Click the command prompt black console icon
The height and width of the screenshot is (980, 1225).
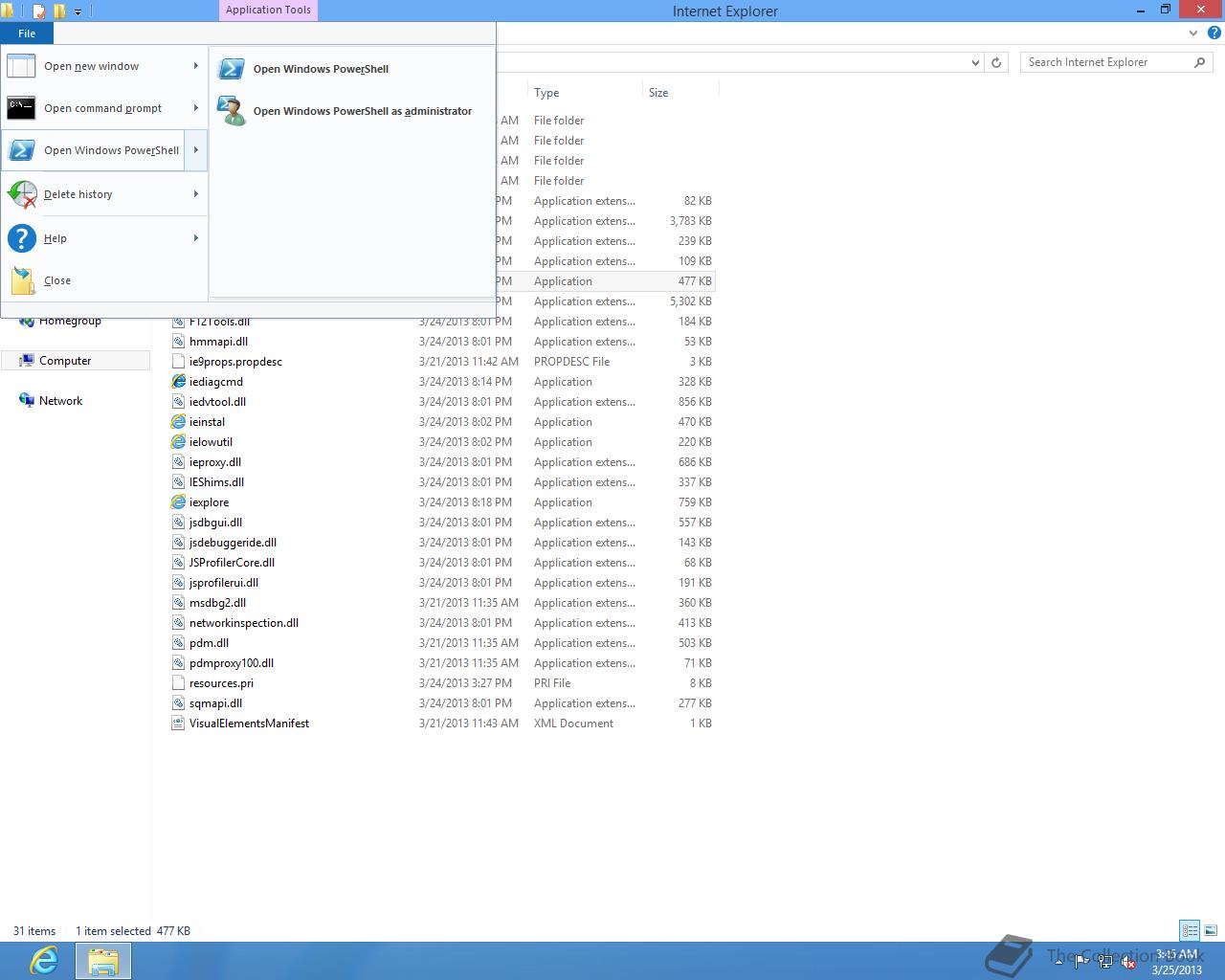coord(21,108)
